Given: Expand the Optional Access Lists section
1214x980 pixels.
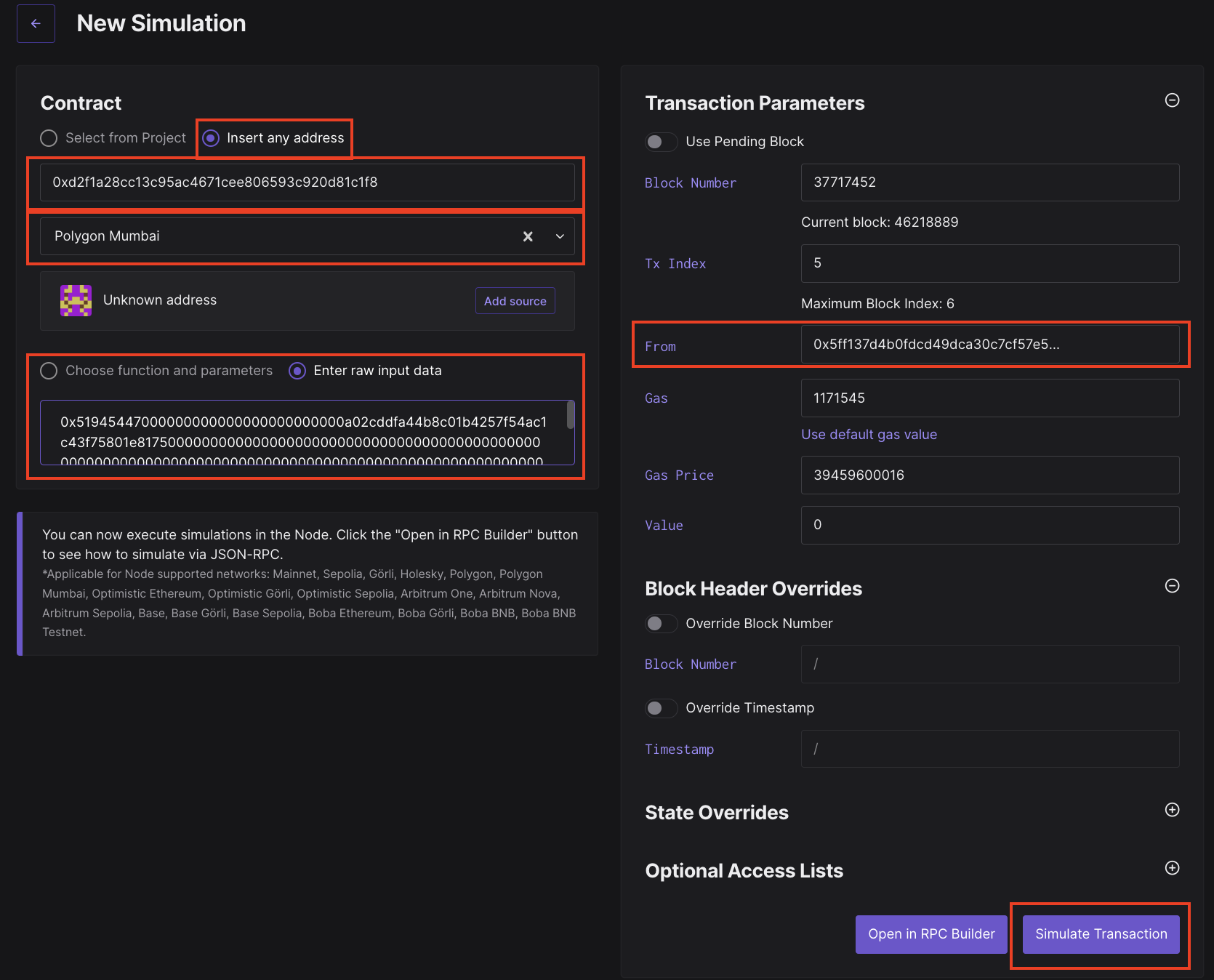Looking at the screenshot, I should (1171, 867).
